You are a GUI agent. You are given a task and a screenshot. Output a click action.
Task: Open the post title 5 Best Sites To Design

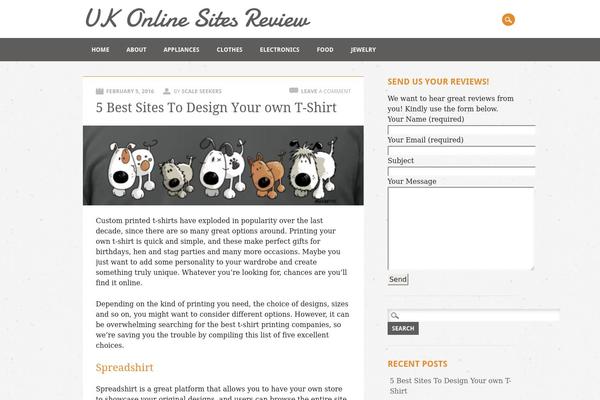pos(216,108)
